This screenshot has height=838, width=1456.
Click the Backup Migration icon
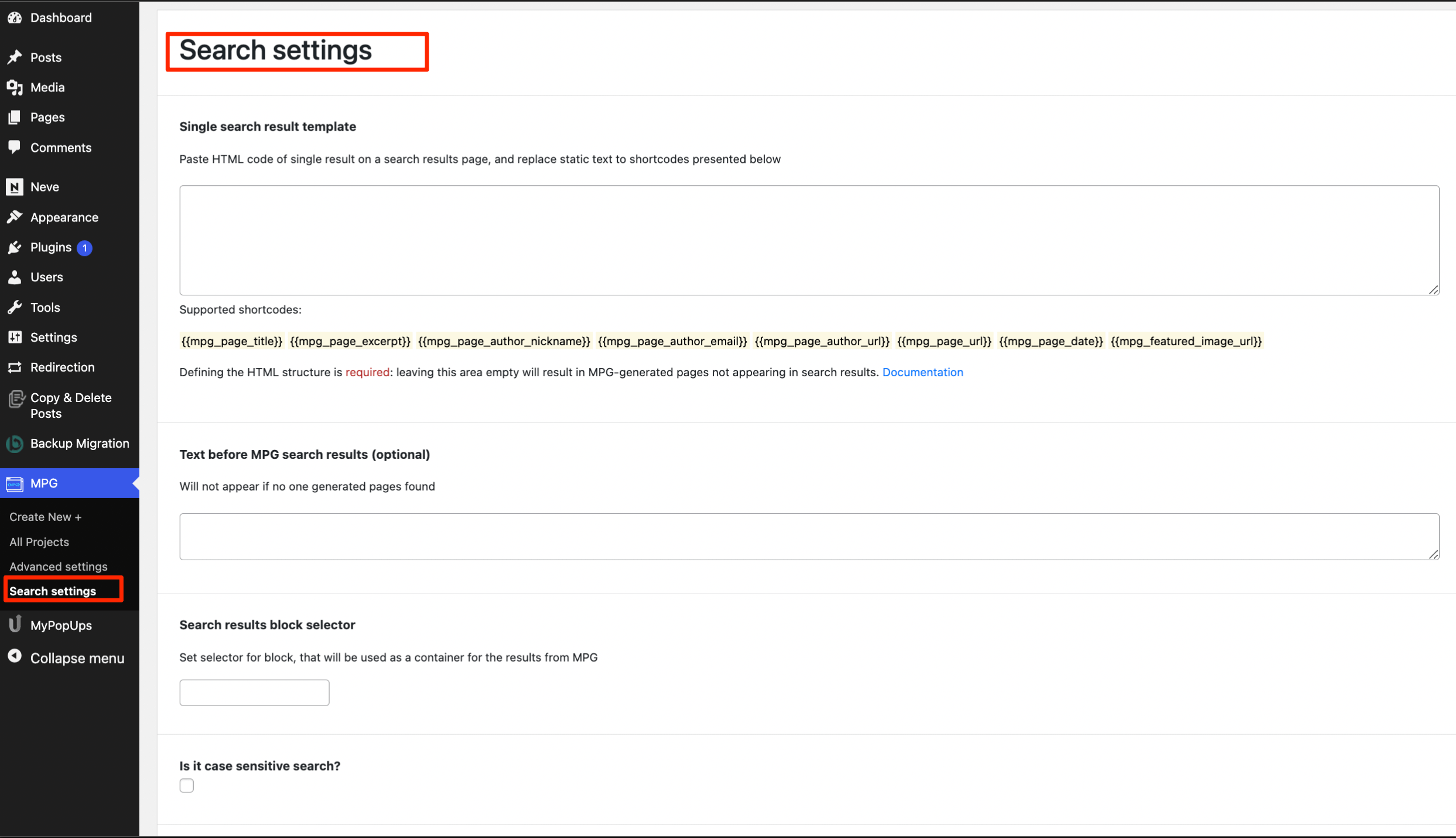coord(15,444)
